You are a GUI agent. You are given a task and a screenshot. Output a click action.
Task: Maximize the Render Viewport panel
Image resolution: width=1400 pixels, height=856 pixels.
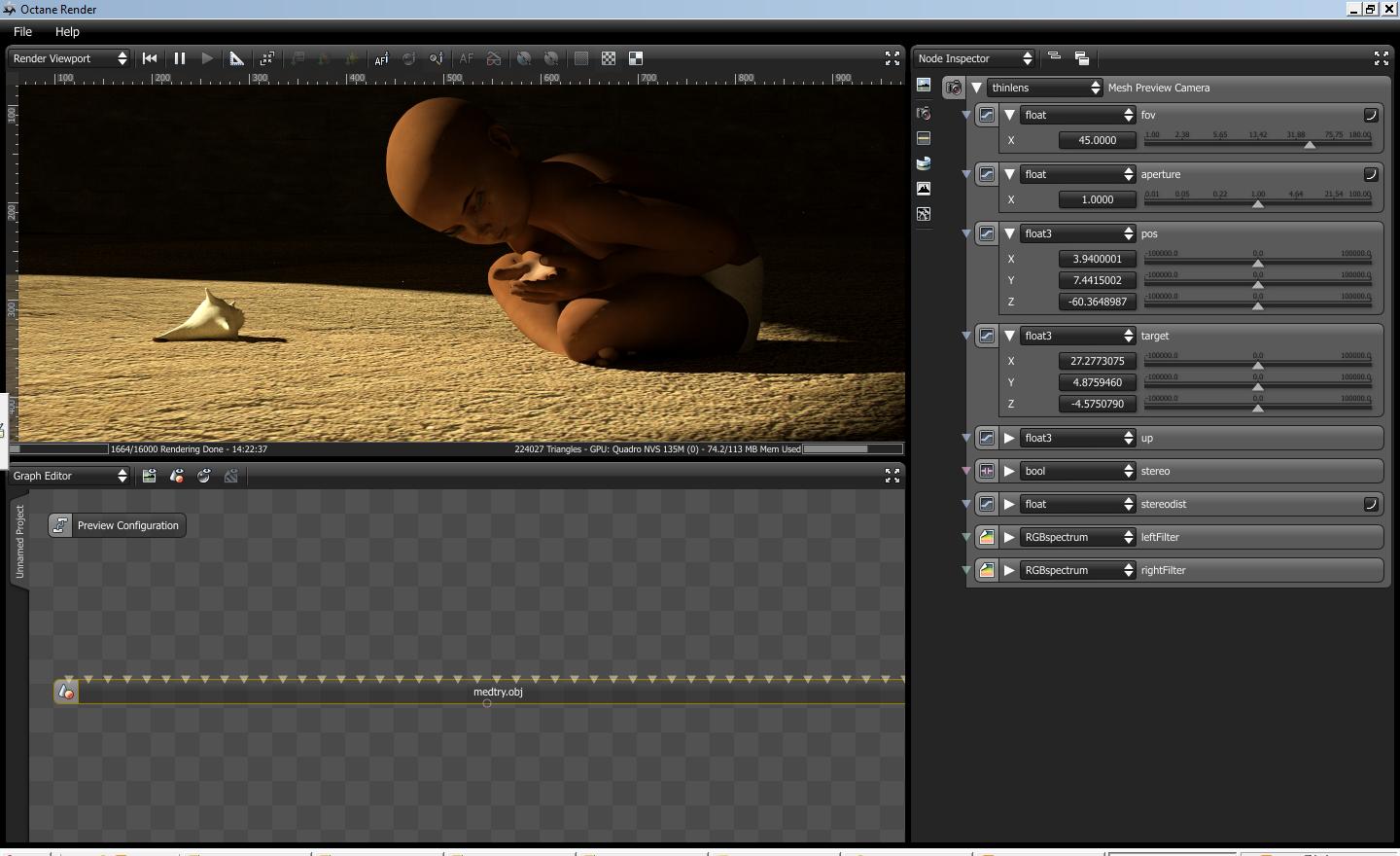pos(892,58)
